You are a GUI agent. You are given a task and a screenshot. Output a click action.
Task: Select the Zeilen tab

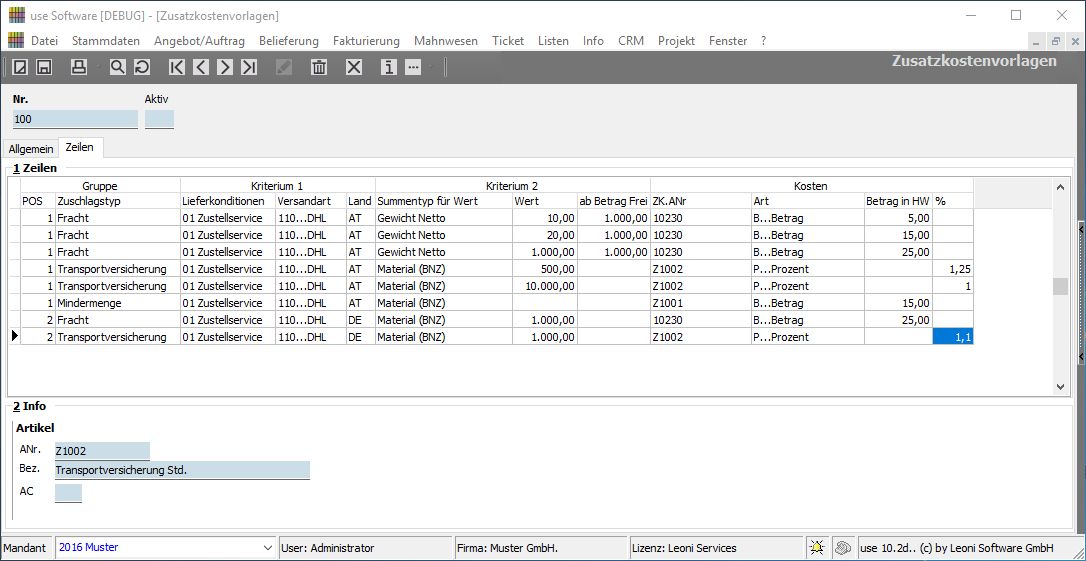pos(80,148)
